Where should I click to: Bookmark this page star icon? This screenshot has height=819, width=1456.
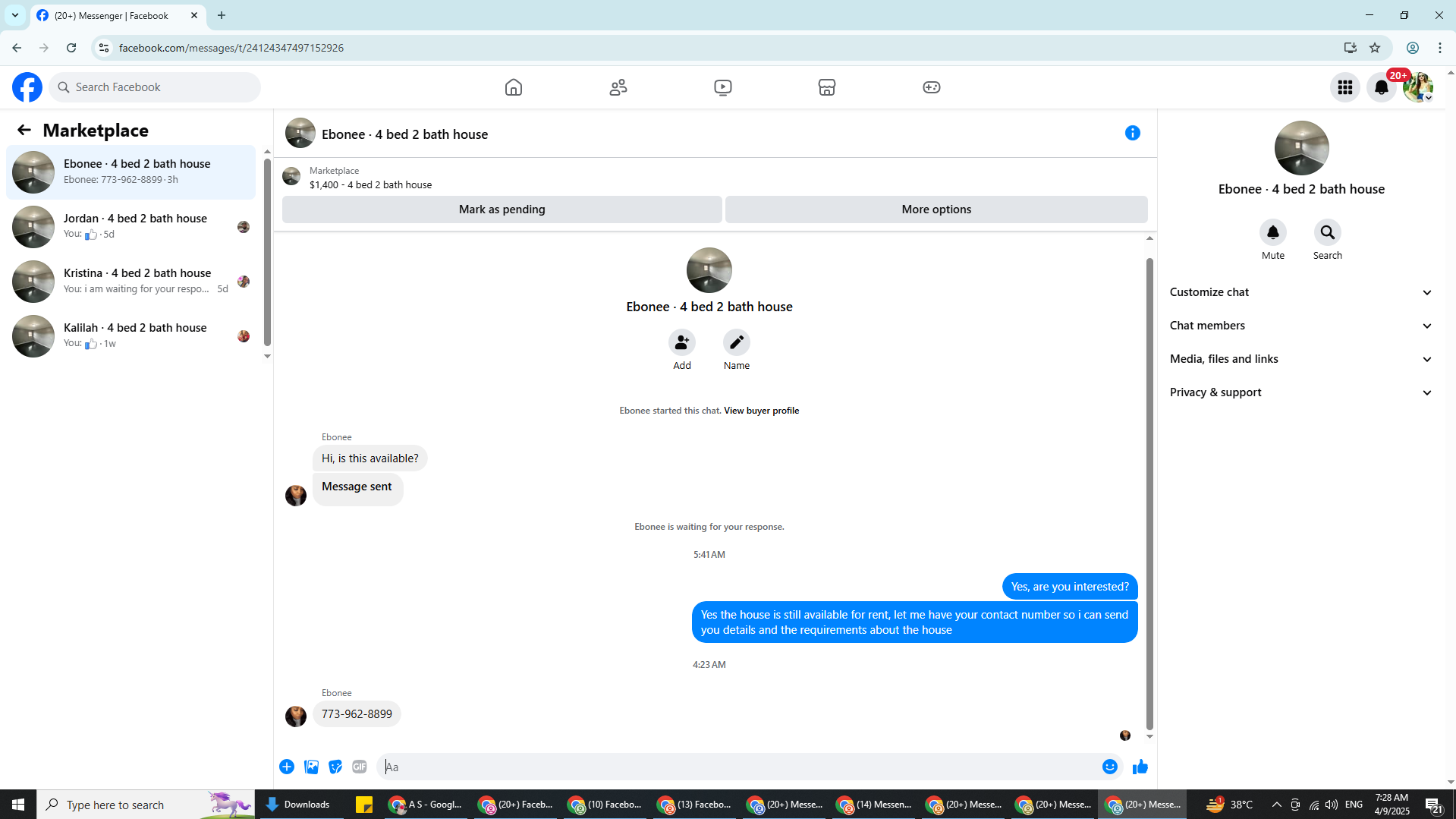(x=1375, y=48)
